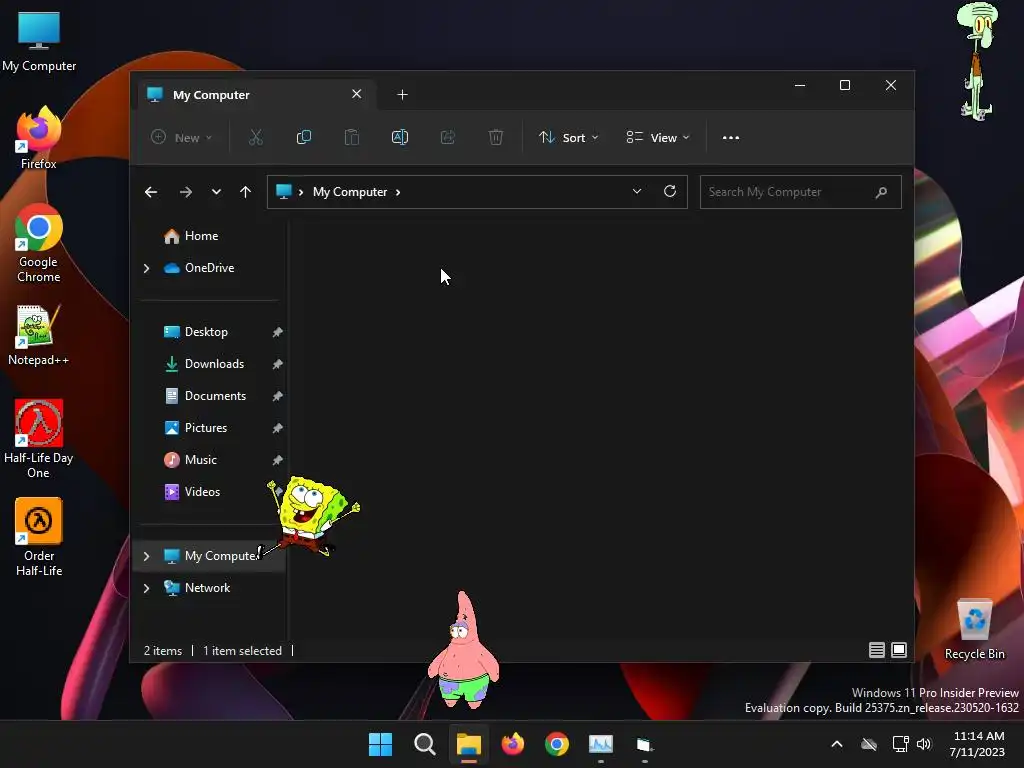This screenshot has width=1024, height=768.
Task: Unpin Pictures using its pin icon
Action: (x=278, y=428)
